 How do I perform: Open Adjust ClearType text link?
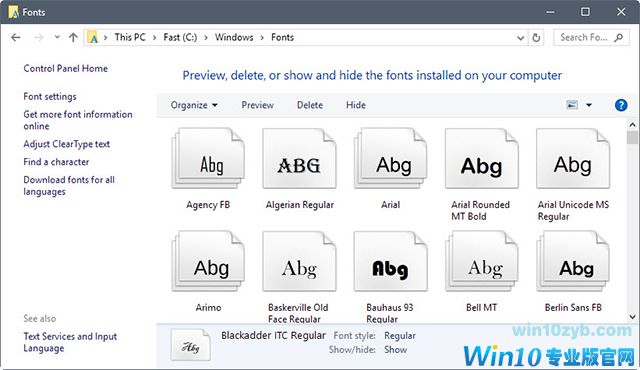tap(67, 144)
